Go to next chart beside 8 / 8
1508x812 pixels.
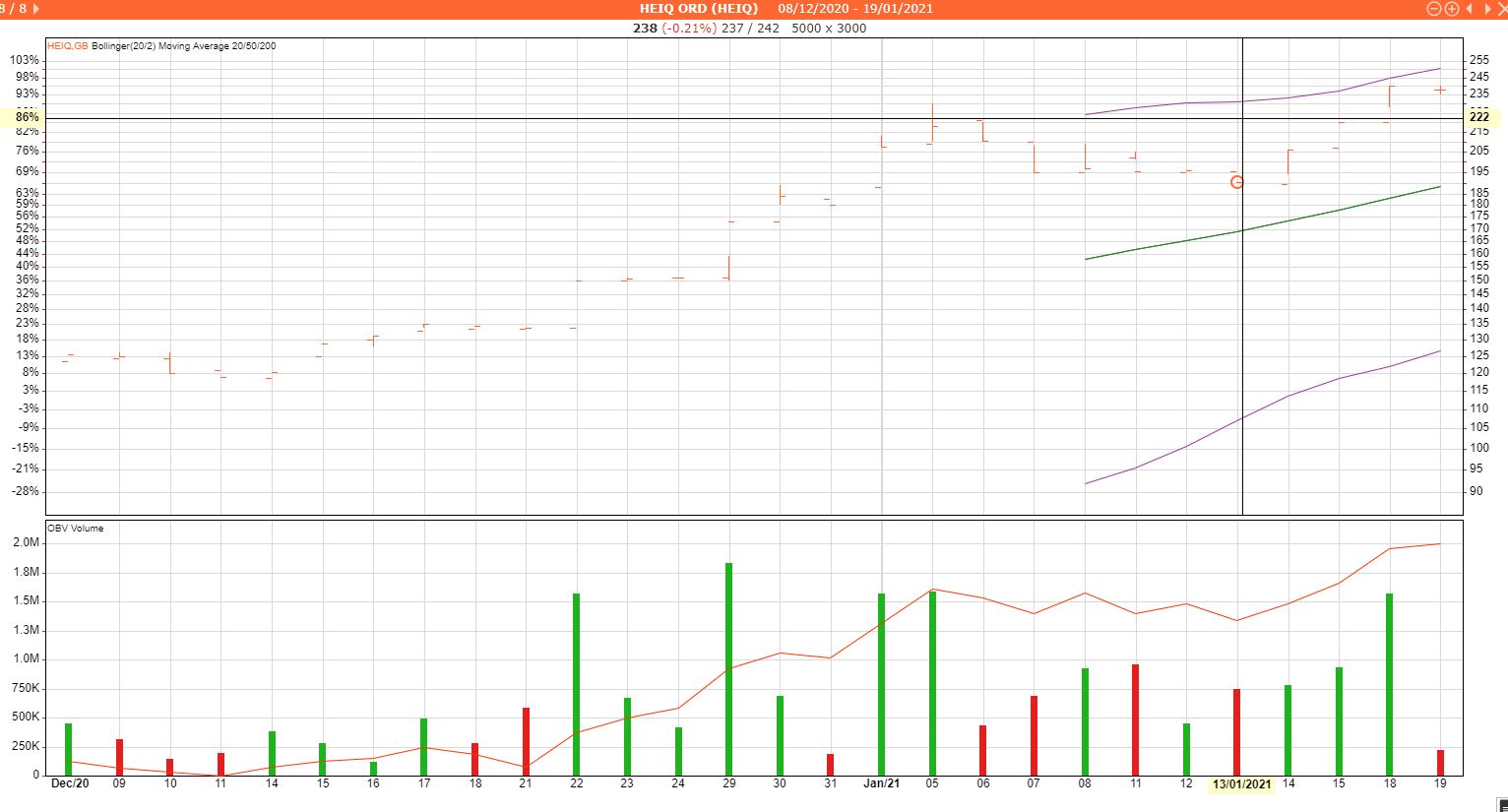point(36,9)
